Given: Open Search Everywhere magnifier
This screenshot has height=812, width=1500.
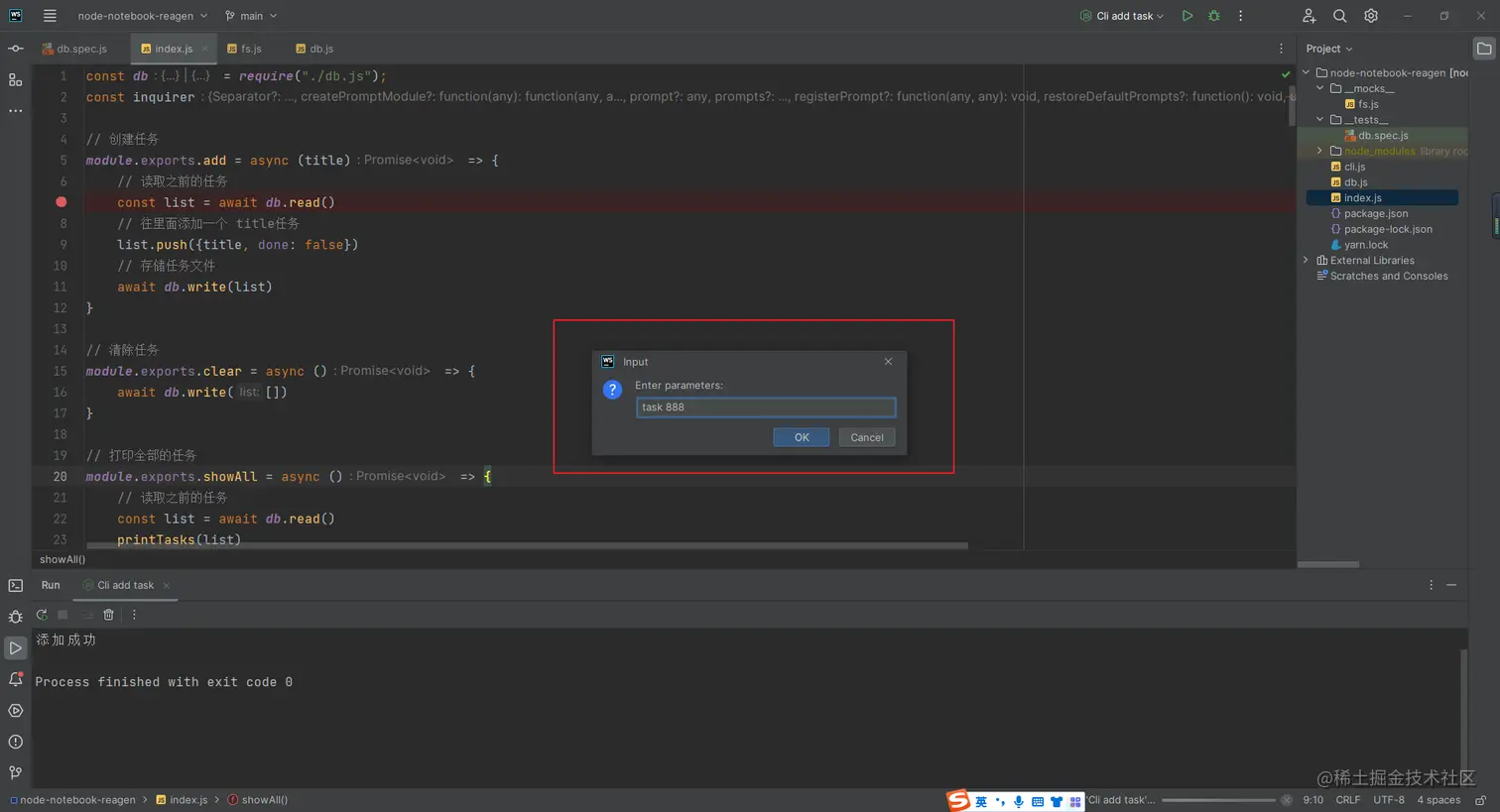Looking at the screenshot, I should [x=1339, y=16].
